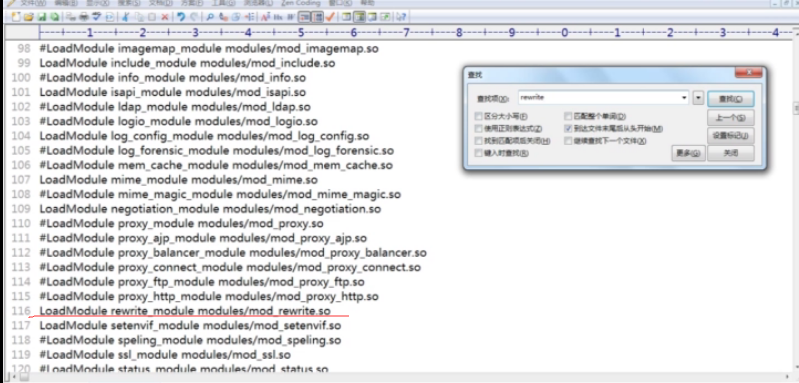This screenshot has width=799, height=383.
Task: Click the scissors Cut icon
Action: pyautogui.click(x=124, y=17)
